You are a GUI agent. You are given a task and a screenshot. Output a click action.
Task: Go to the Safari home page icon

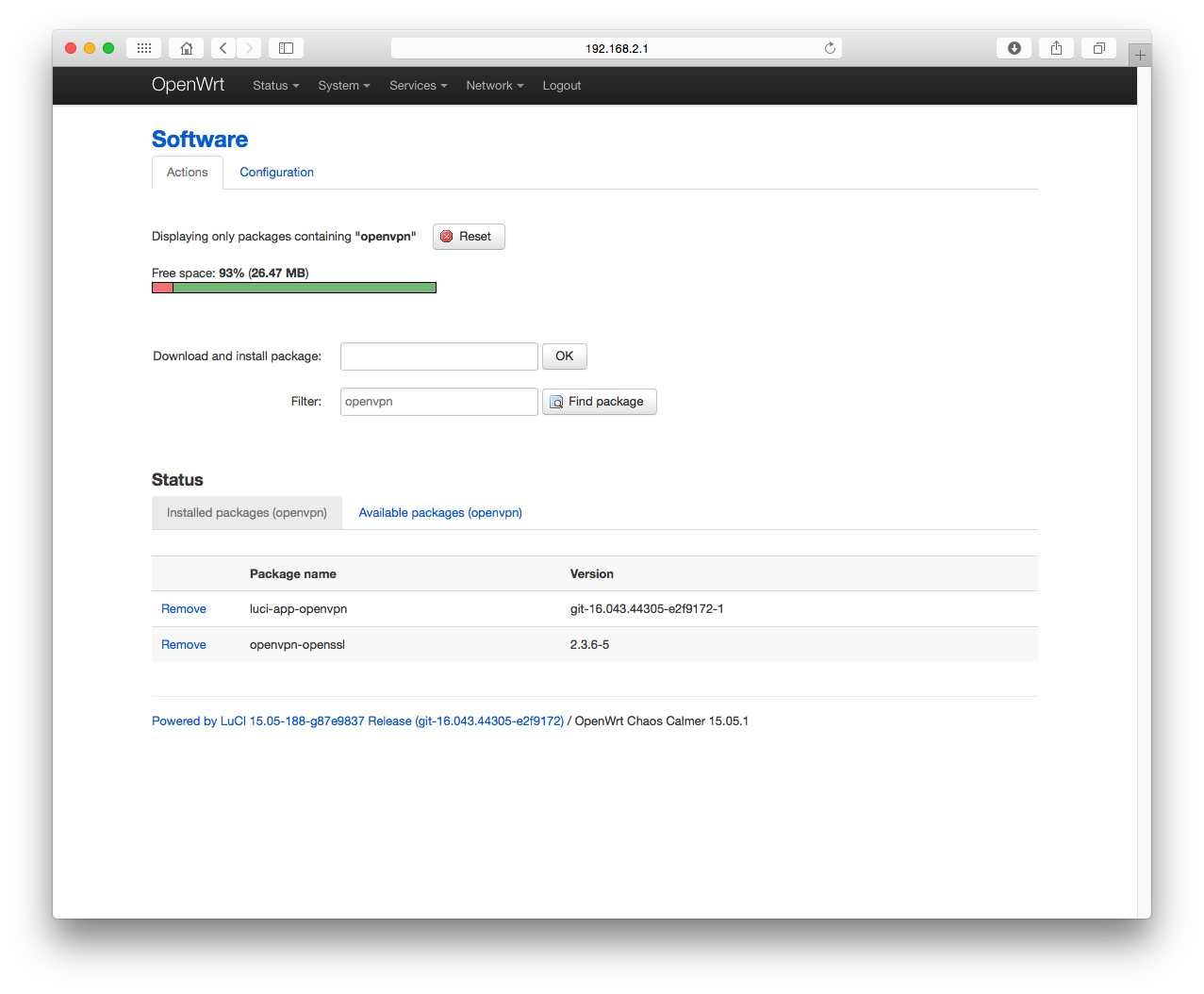click(187, 48)
